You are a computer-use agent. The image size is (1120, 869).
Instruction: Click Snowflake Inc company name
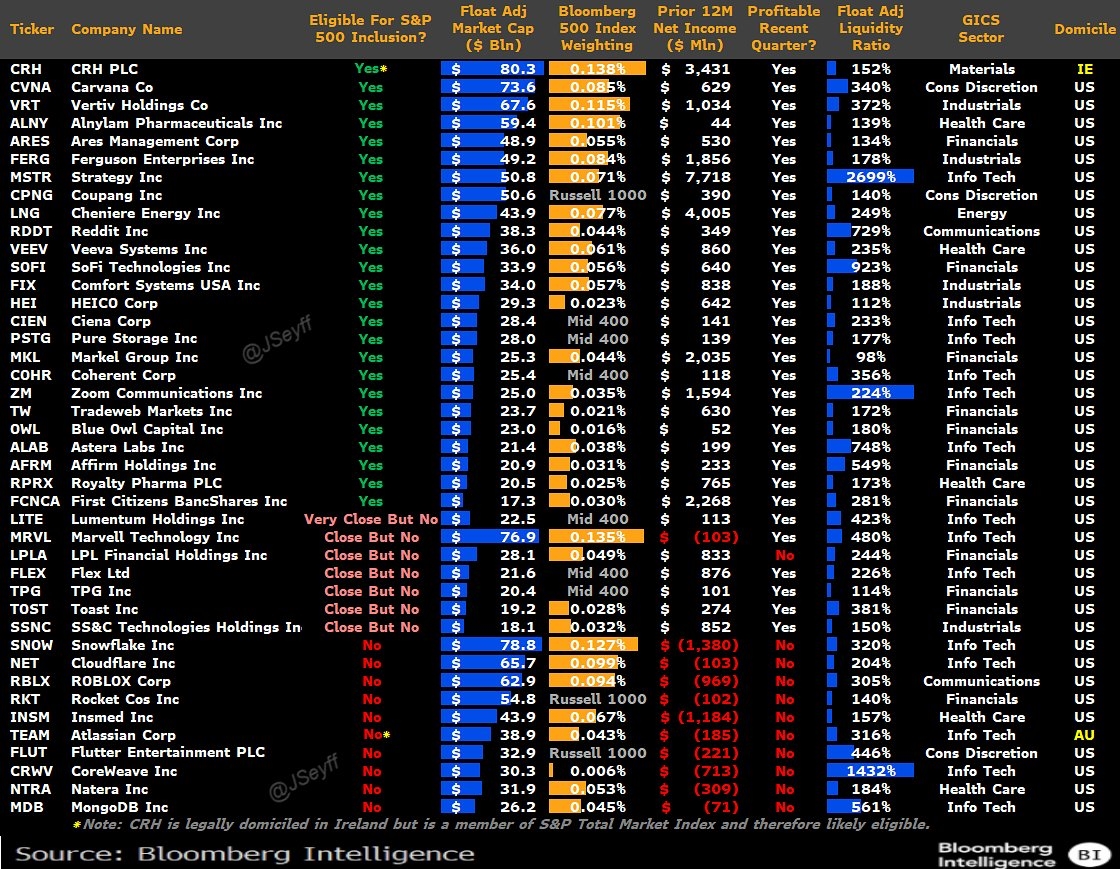[122, 645]
